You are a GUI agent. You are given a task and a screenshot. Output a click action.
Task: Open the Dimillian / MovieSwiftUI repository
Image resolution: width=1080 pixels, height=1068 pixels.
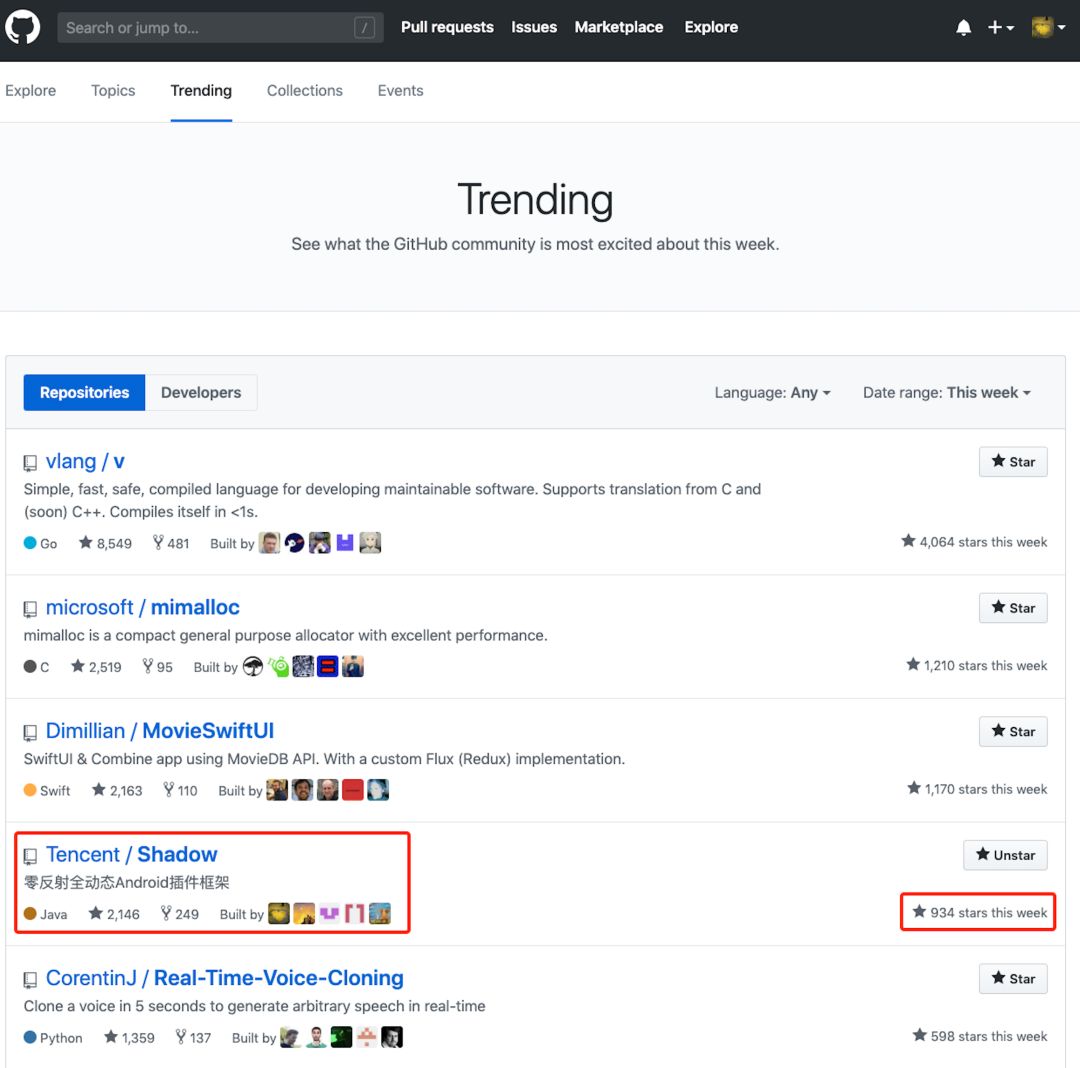tap(160, 731)
